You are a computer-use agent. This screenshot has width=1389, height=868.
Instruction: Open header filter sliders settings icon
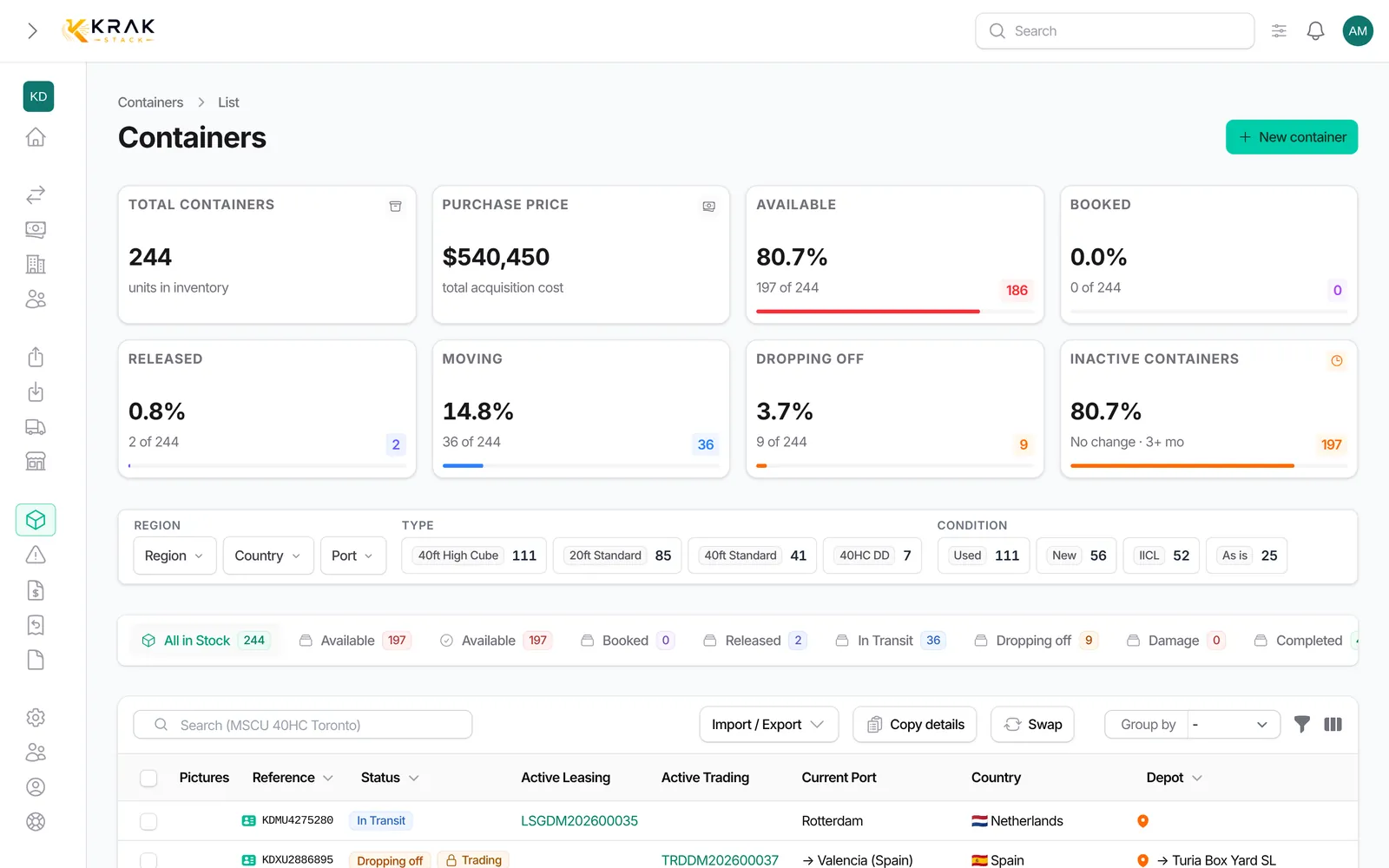(1279, 31)
